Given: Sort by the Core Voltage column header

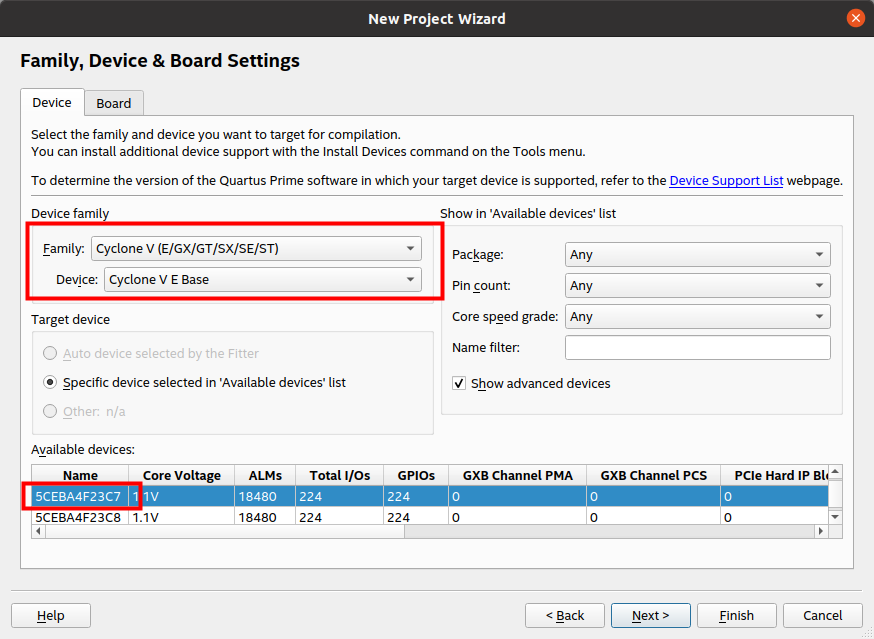Looking at the screenshot, I should (182, 475).
